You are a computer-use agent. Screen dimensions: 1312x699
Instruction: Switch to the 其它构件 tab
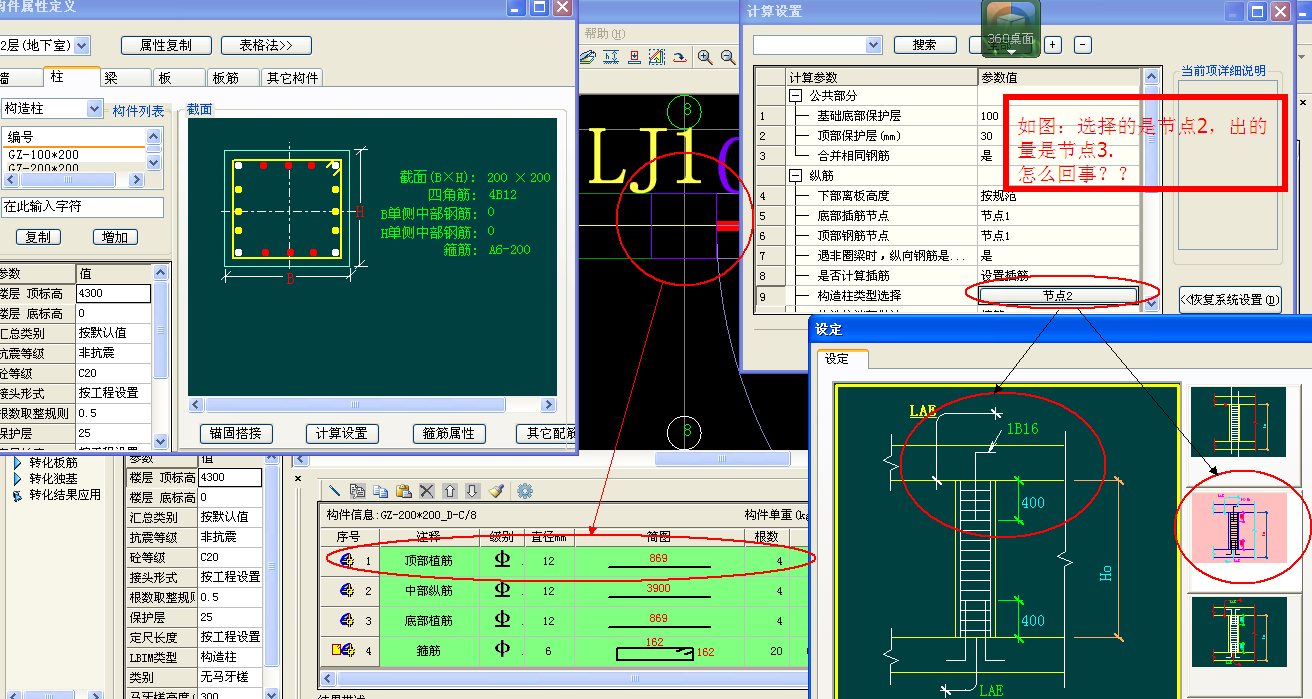[293, 78]
